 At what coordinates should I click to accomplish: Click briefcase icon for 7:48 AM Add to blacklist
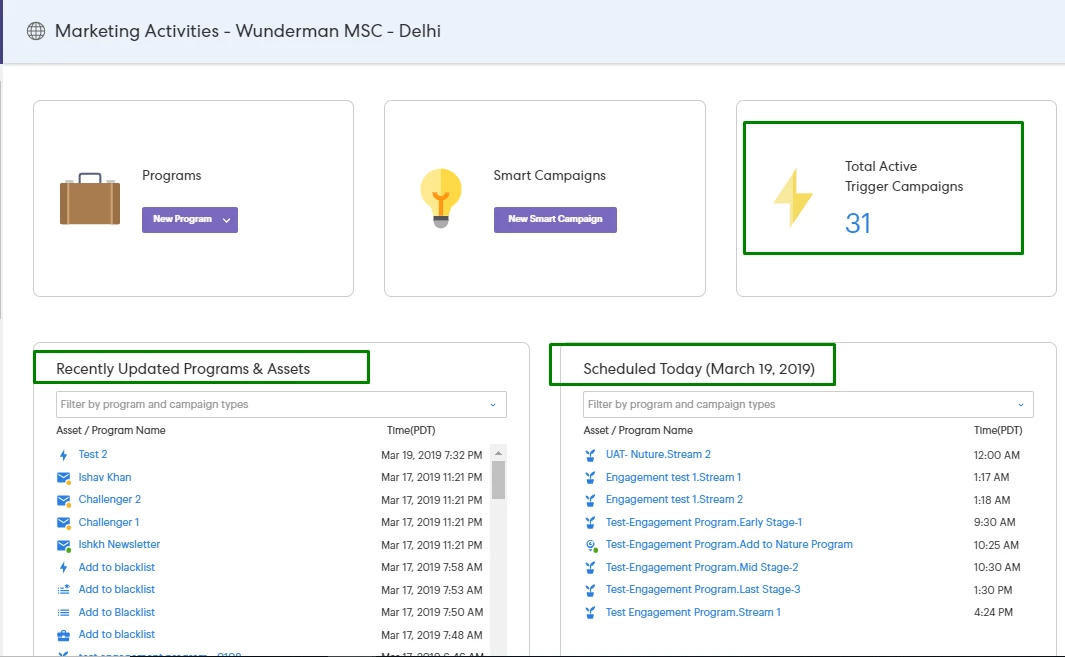point(63,635)
